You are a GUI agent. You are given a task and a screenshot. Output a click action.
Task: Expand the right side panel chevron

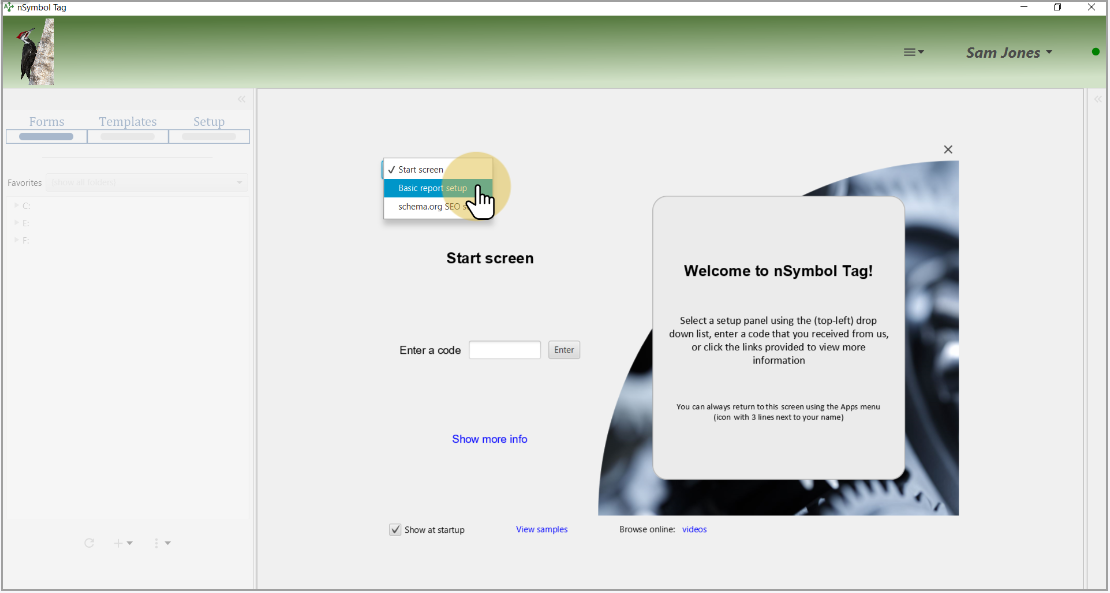click(1099, 99)
